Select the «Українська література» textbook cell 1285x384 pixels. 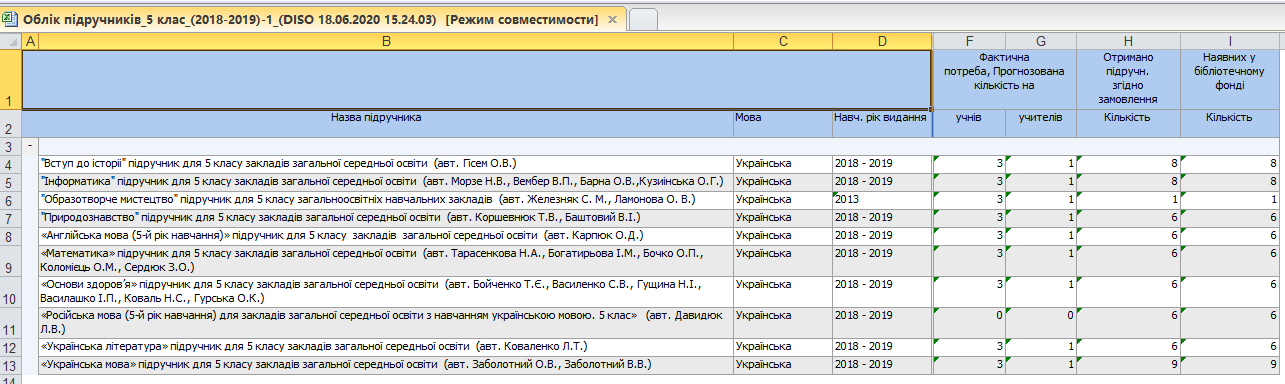coord(385,348)
